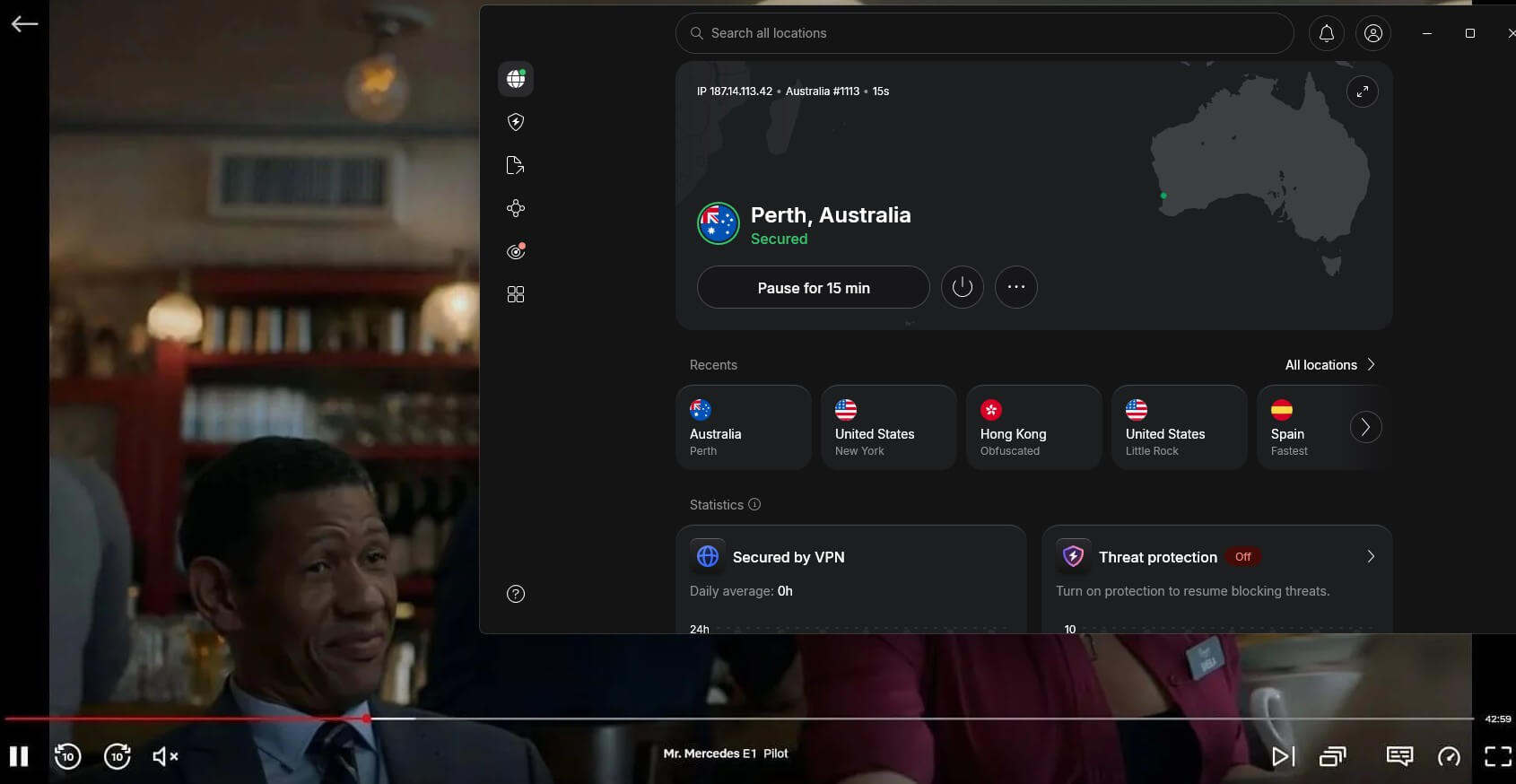
Task: Show more recent locations arrow
Action: pos(1366,427)
